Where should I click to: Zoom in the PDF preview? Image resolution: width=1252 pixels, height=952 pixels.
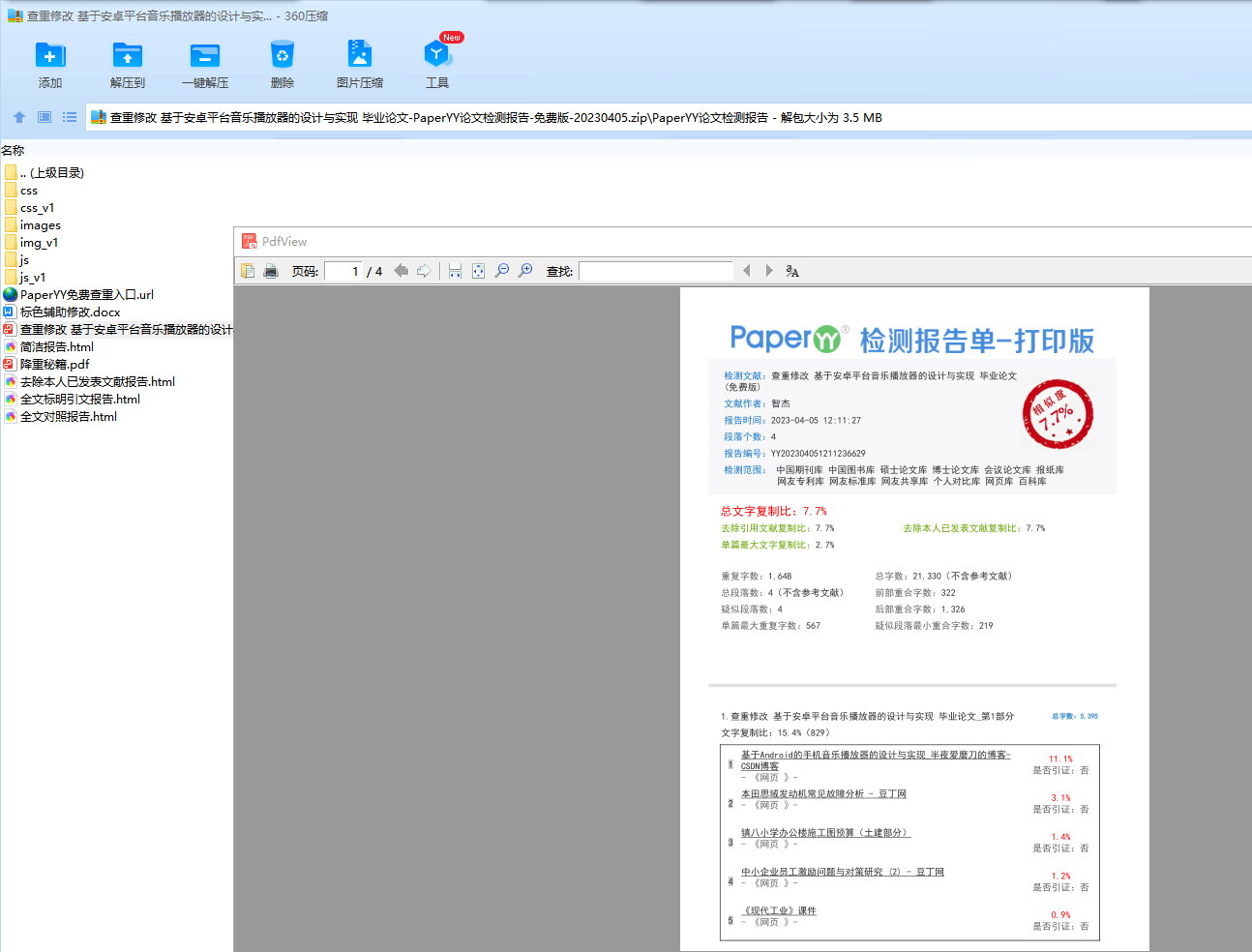(525, 271)
